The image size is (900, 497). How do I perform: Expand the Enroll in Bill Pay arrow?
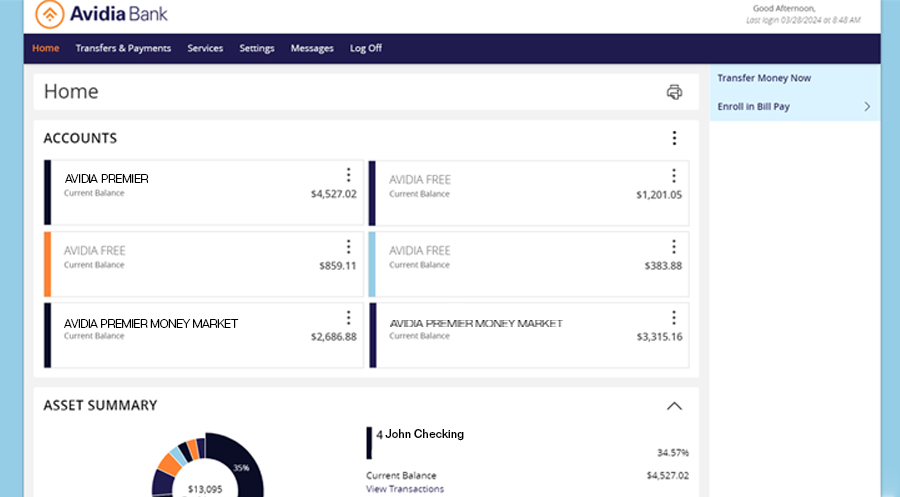[867, 107]
